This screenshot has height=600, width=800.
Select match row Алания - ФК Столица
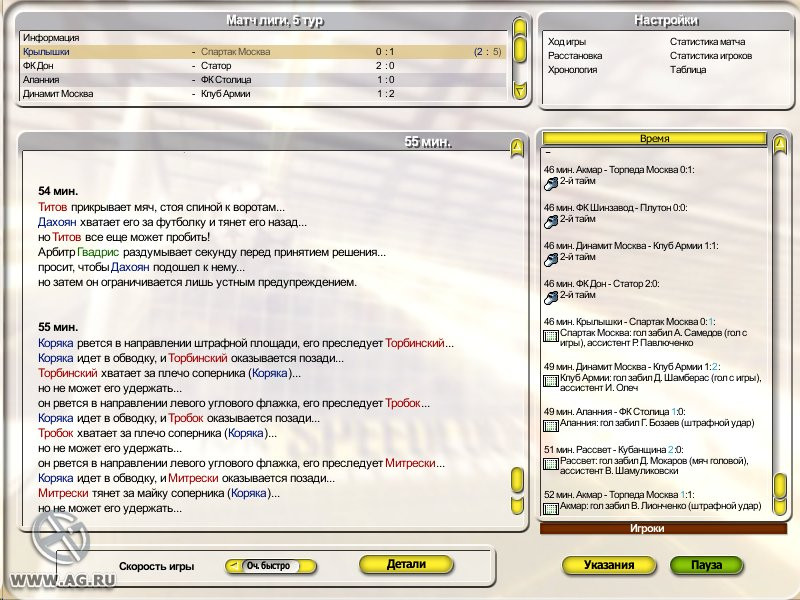click(x=262, y=80)
